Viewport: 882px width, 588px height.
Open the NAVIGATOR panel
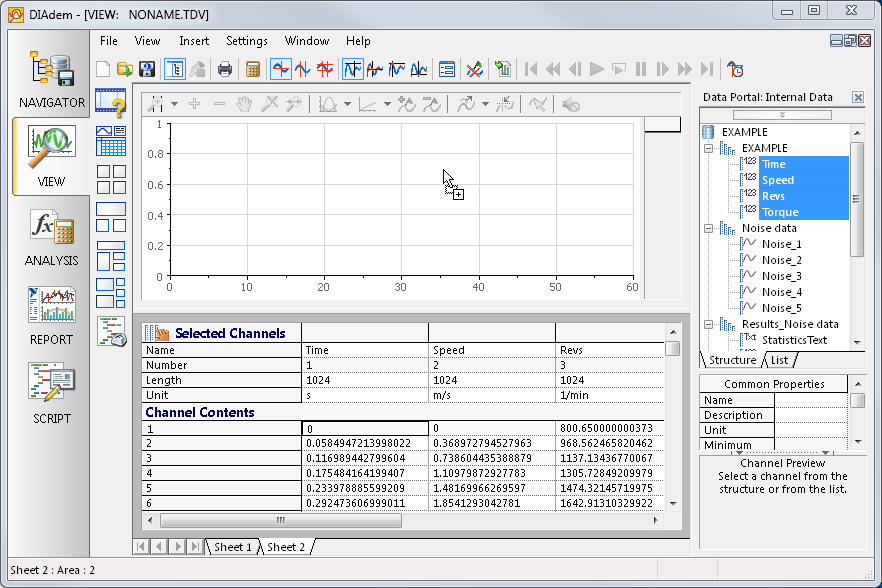(51, 79)
